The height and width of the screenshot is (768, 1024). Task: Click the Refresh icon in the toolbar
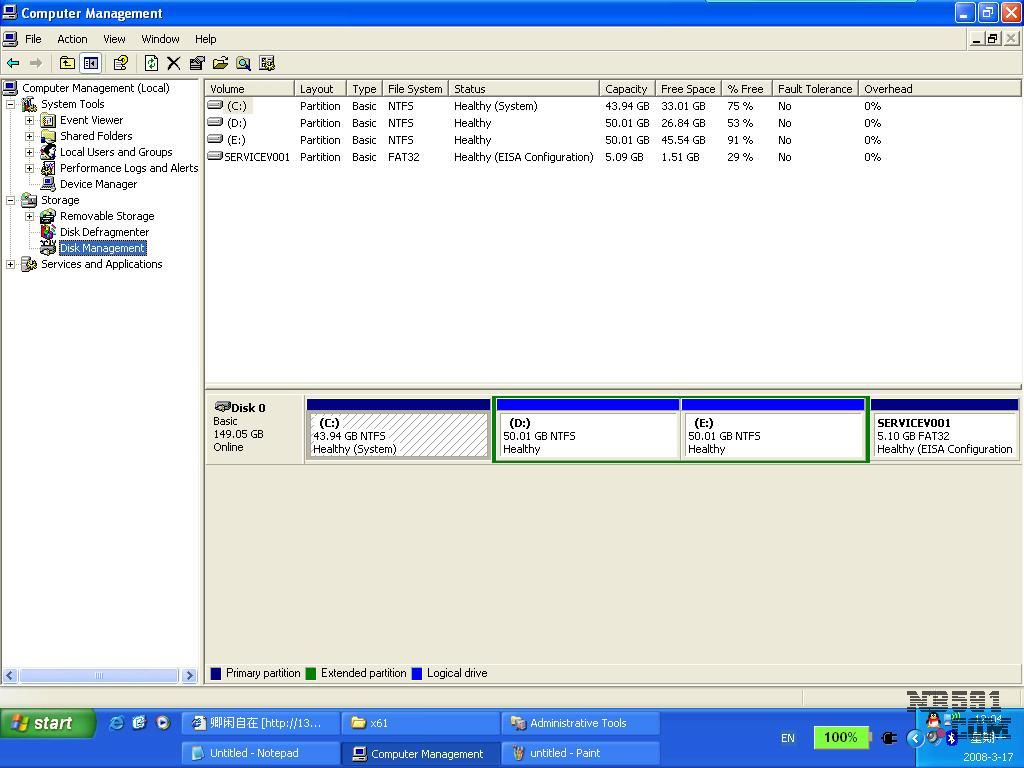(151, 63)
